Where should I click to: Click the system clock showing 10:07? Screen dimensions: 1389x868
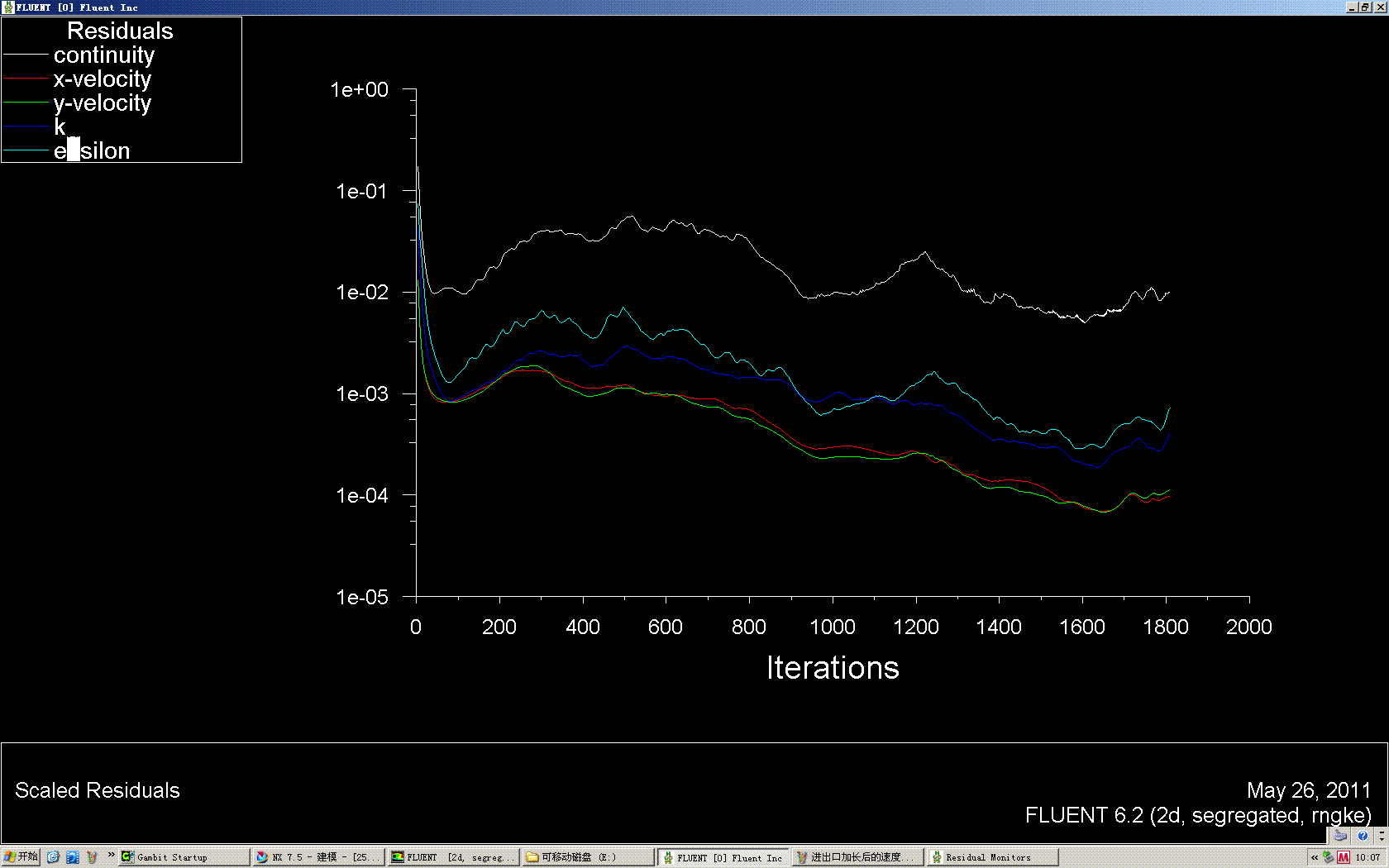1368,857
